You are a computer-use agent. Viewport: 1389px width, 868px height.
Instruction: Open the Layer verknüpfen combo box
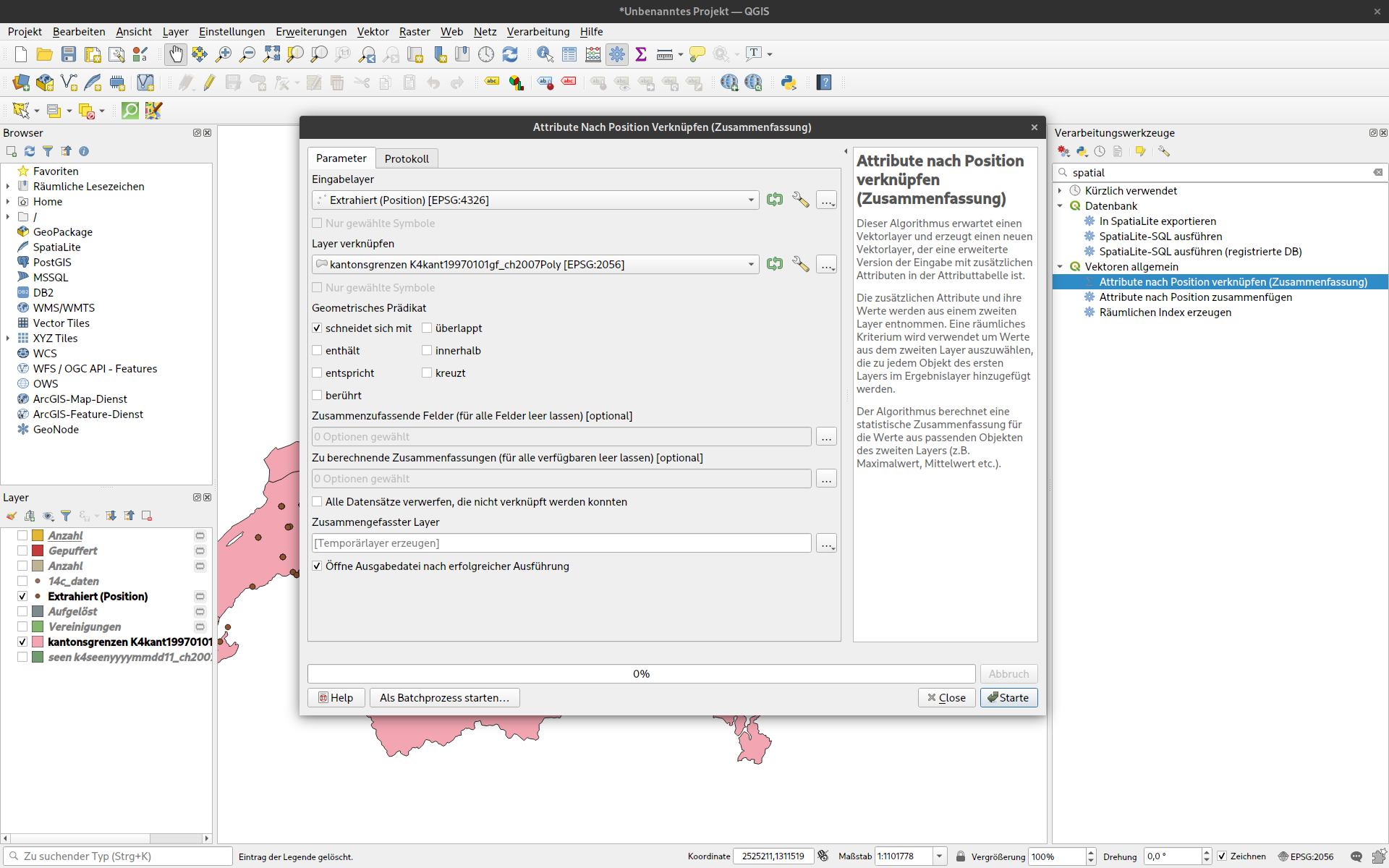click(535, 265)
